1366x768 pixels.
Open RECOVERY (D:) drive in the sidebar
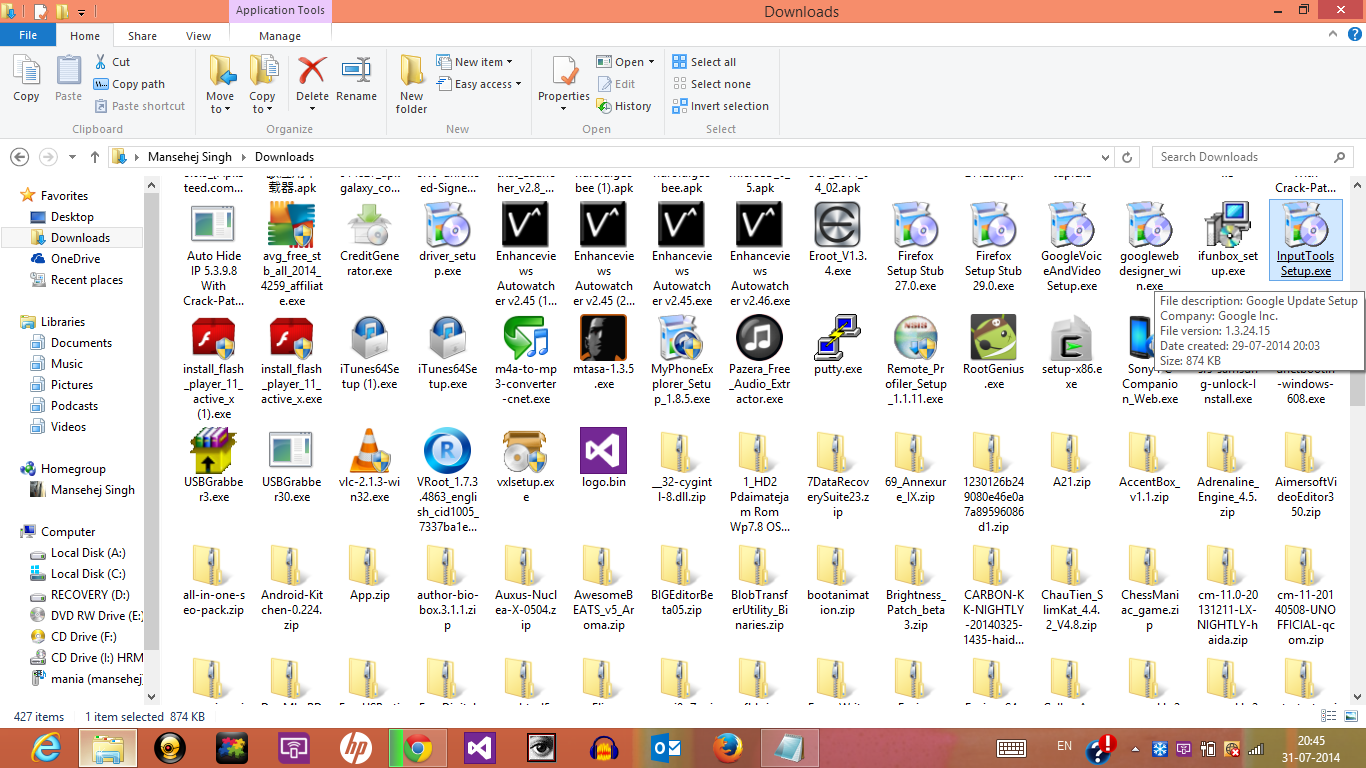[x=90, y=595]
